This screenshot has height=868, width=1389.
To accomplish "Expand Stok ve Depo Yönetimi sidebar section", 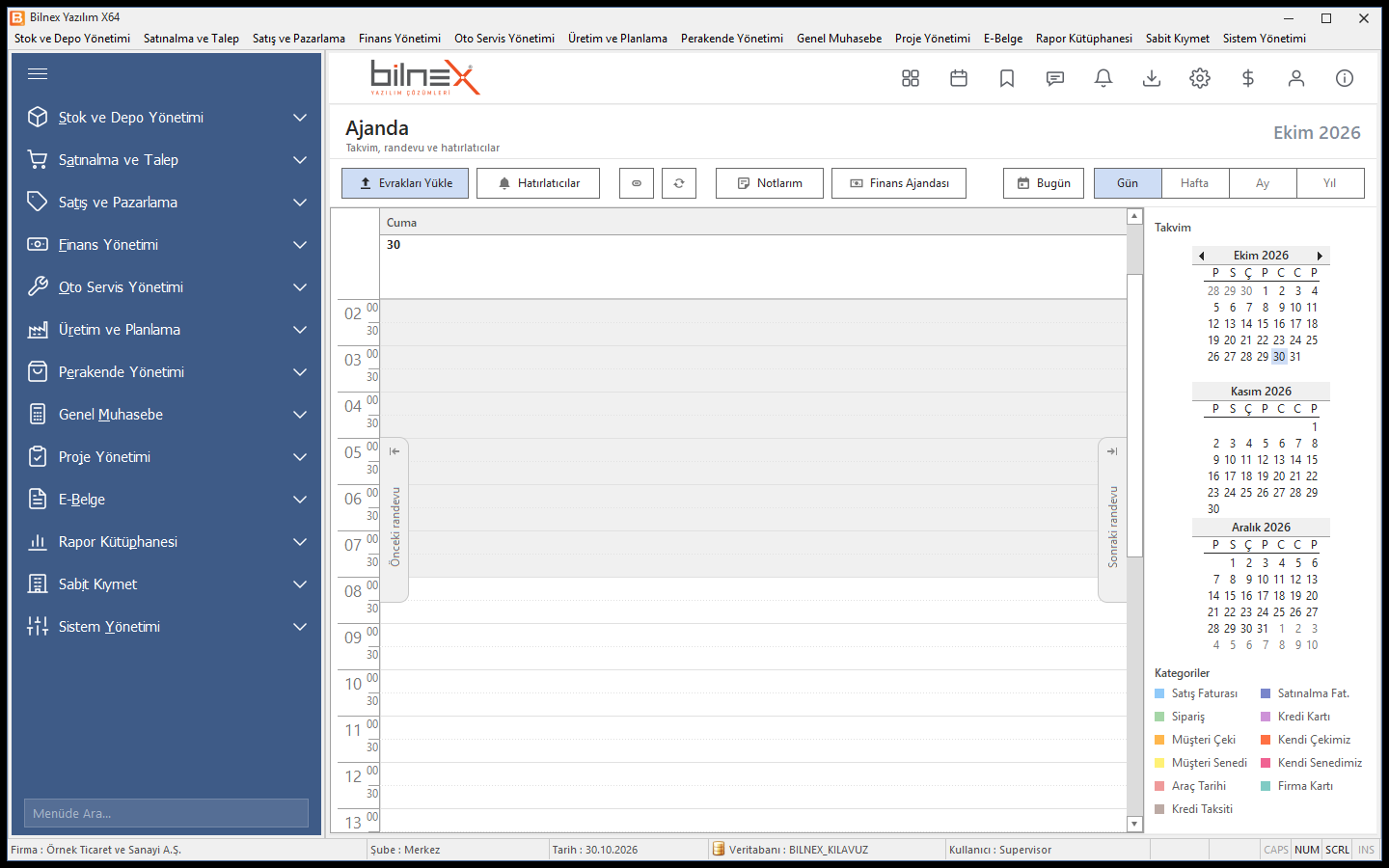I will click(x=166, y=118).
